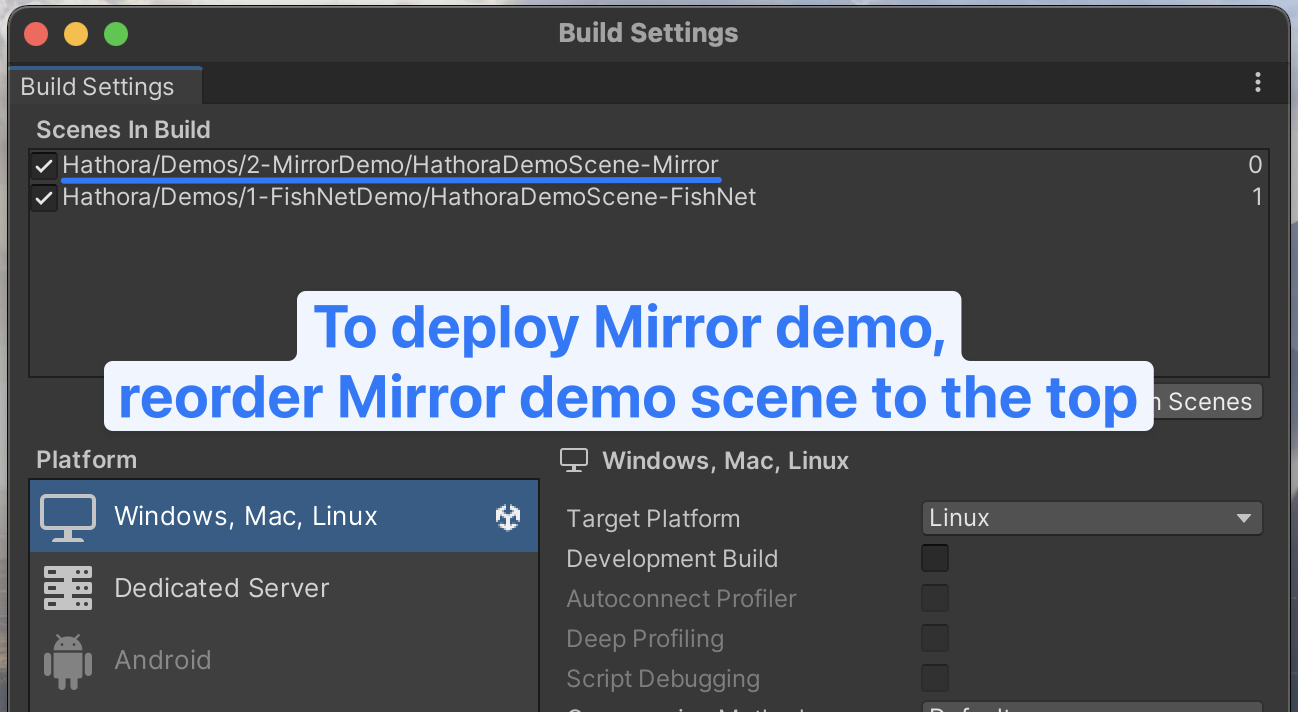Image resolution: width=1298 pixels, height=712 pixels.
Task: Click the Unity logo on the selected platform row
Action: point(508,517)
